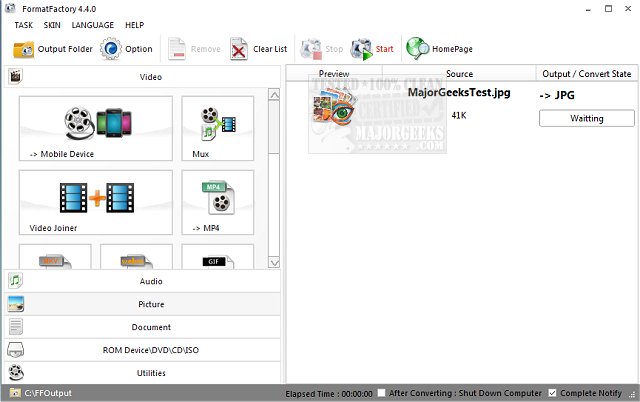Choose the Mux video tool

click(217, 129)
